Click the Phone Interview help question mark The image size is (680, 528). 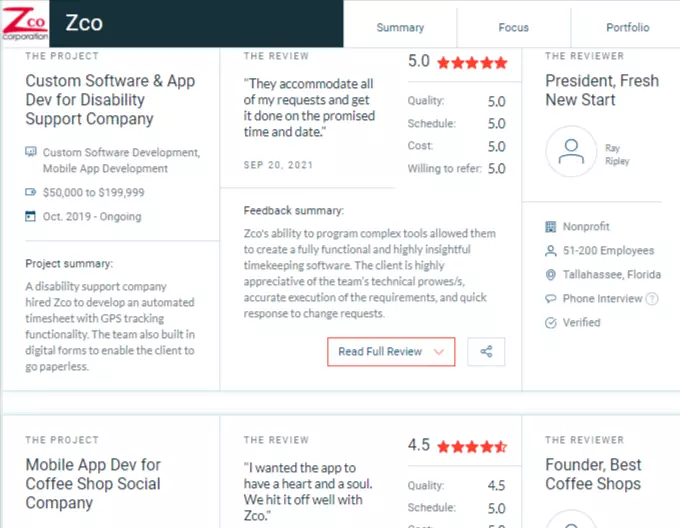[x=652, y=299]
